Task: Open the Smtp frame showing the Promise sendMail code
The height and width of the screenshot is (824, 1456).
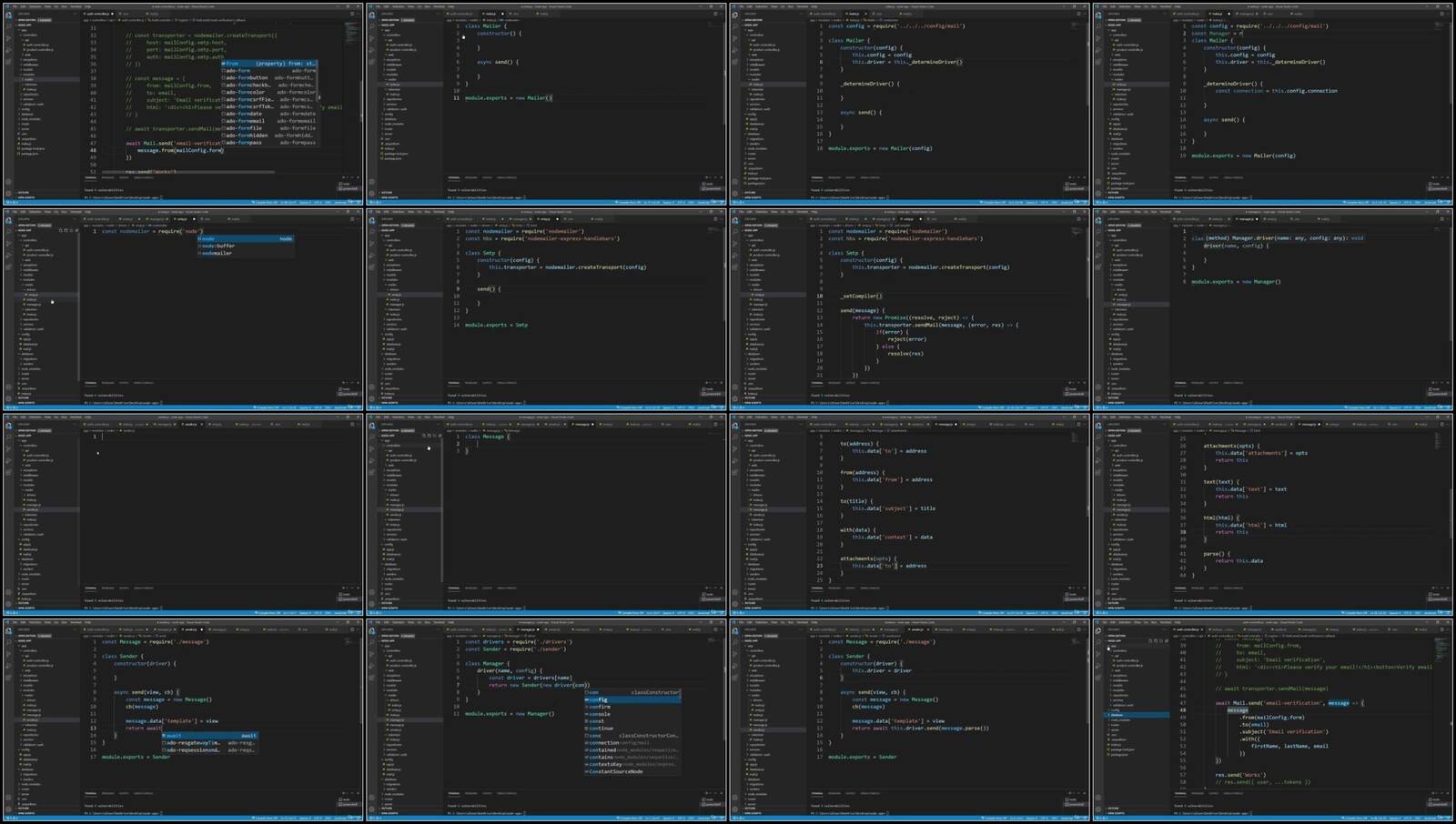Action: tap(910, 309)
